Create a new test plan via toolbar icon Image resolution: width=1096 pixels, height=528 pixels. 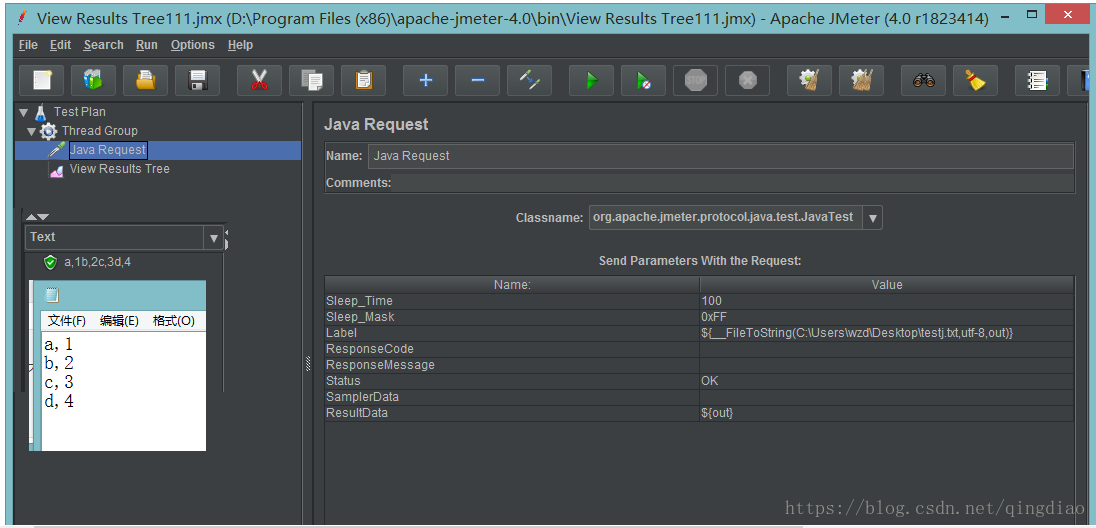(x=42, y=80)
